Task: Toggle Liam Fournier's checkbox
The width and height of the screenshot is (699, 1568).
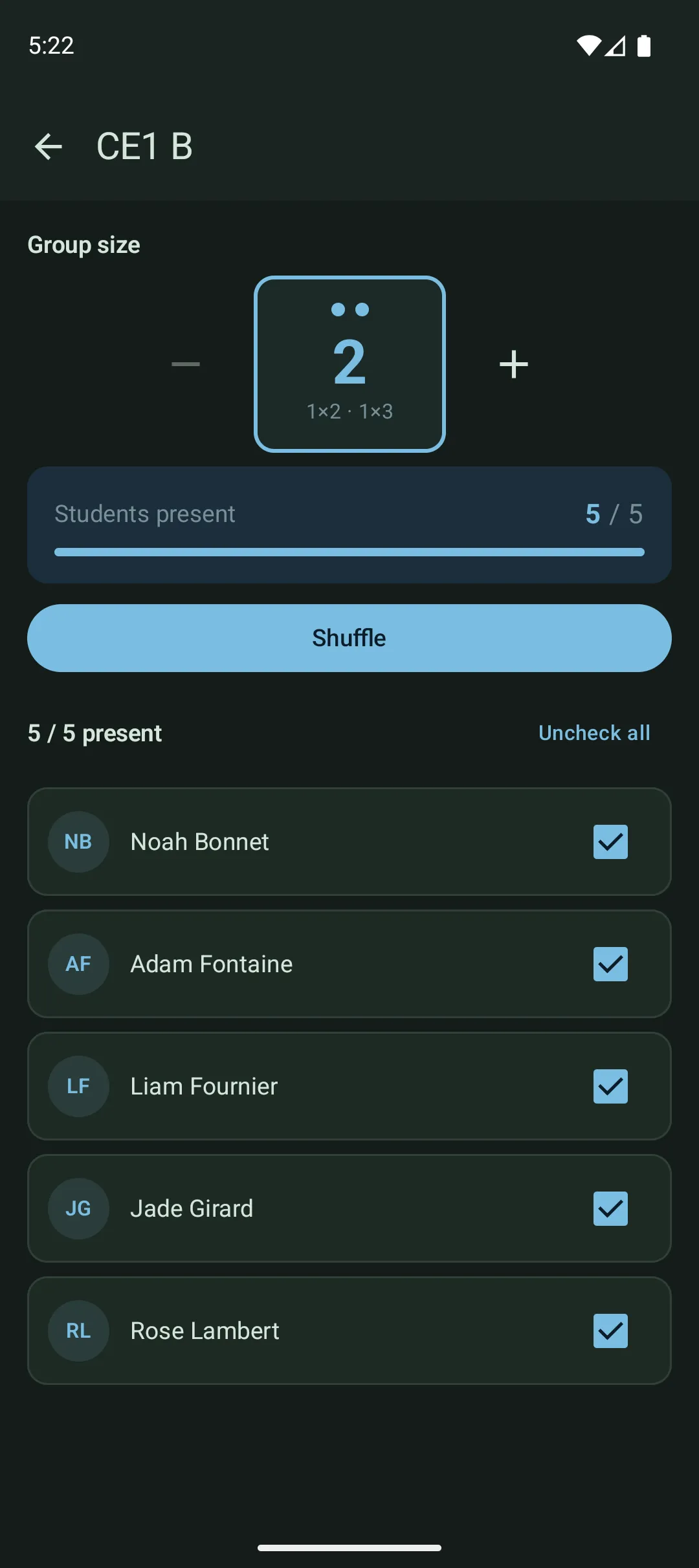Action: coord(610,1086)
